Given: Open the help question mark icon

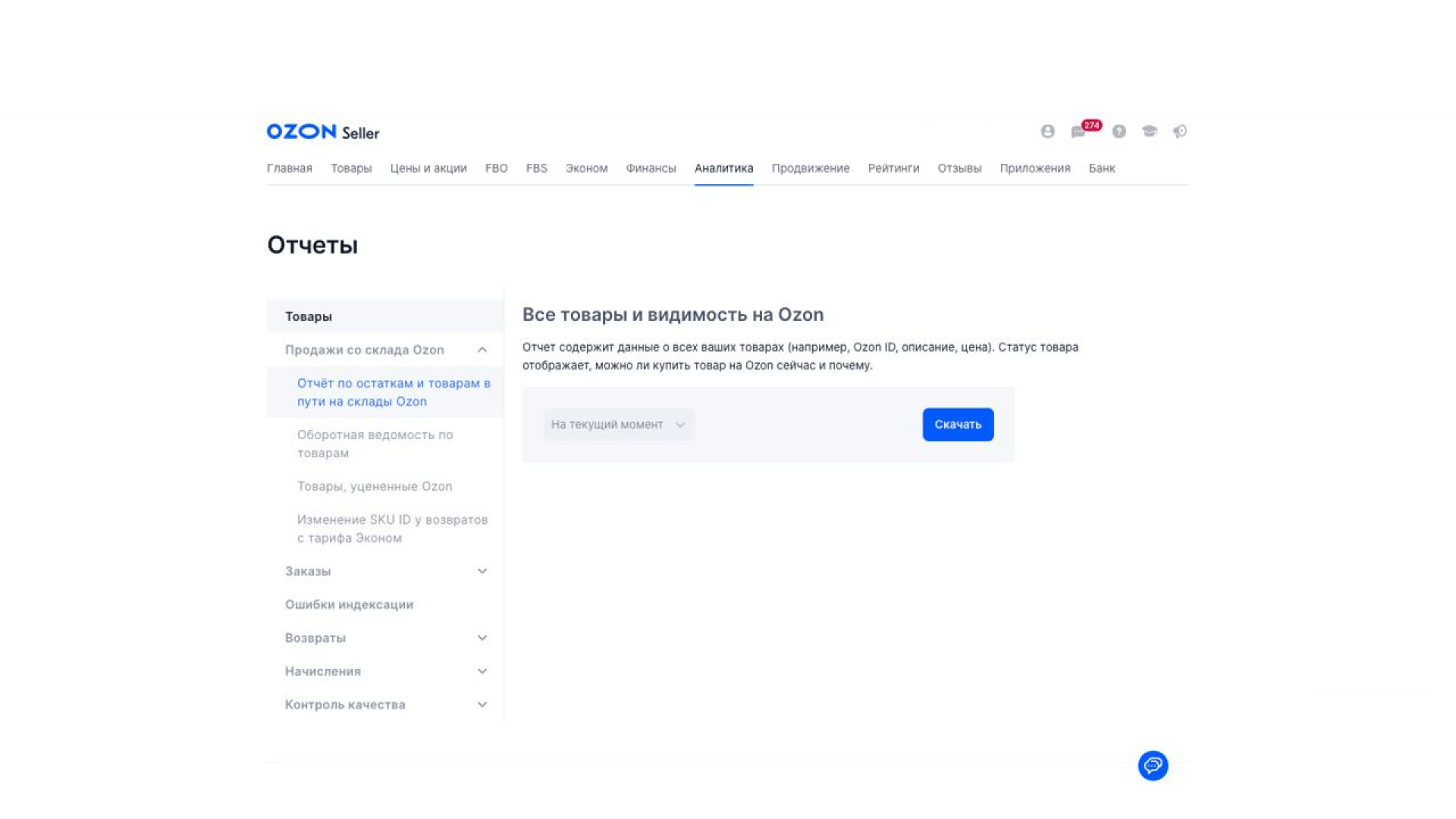Looking at the screenshot, I should coord(1119,131).
